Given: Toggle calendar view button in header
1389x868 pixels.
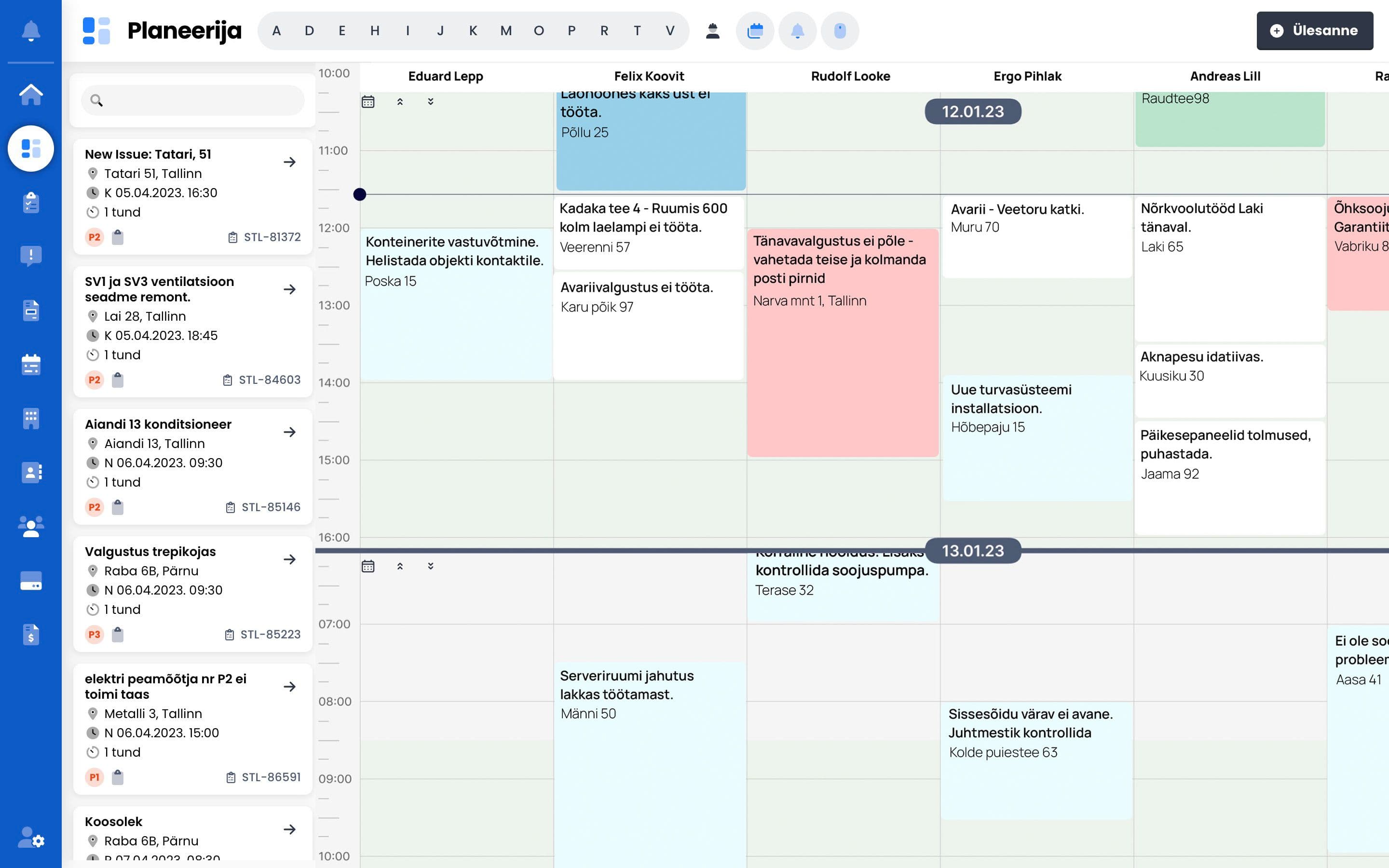Looking at the screenshot, I should (x=755, y=30).
